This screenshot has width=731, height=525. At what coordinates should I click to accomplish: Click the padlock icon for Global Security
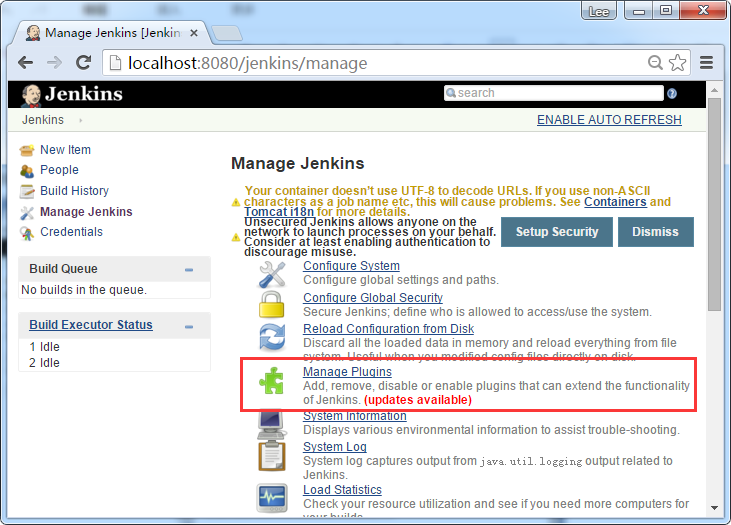(x=272, y=304)
